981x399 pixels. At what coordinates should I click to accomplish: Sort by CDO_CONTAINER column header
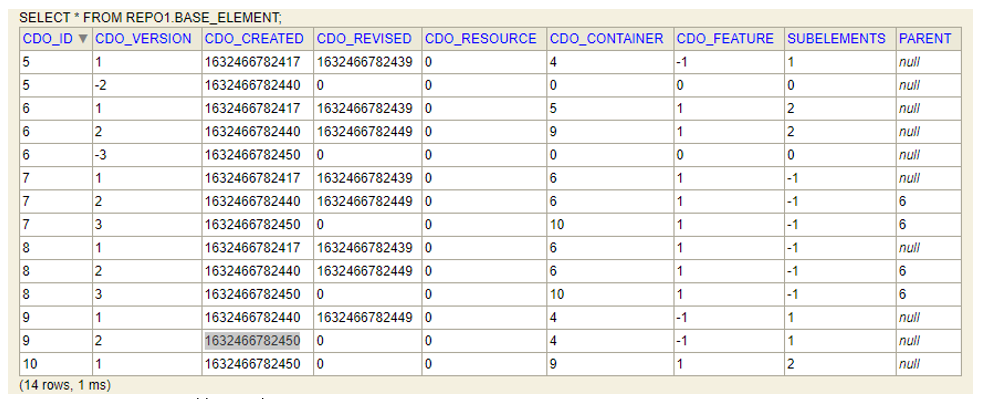click(606, 39)
